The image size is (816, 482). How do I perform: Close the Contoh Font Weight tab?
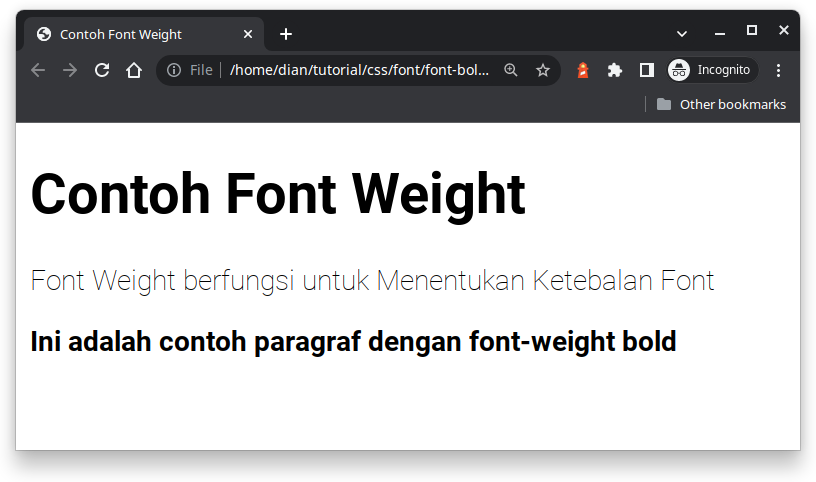(248, 34)
